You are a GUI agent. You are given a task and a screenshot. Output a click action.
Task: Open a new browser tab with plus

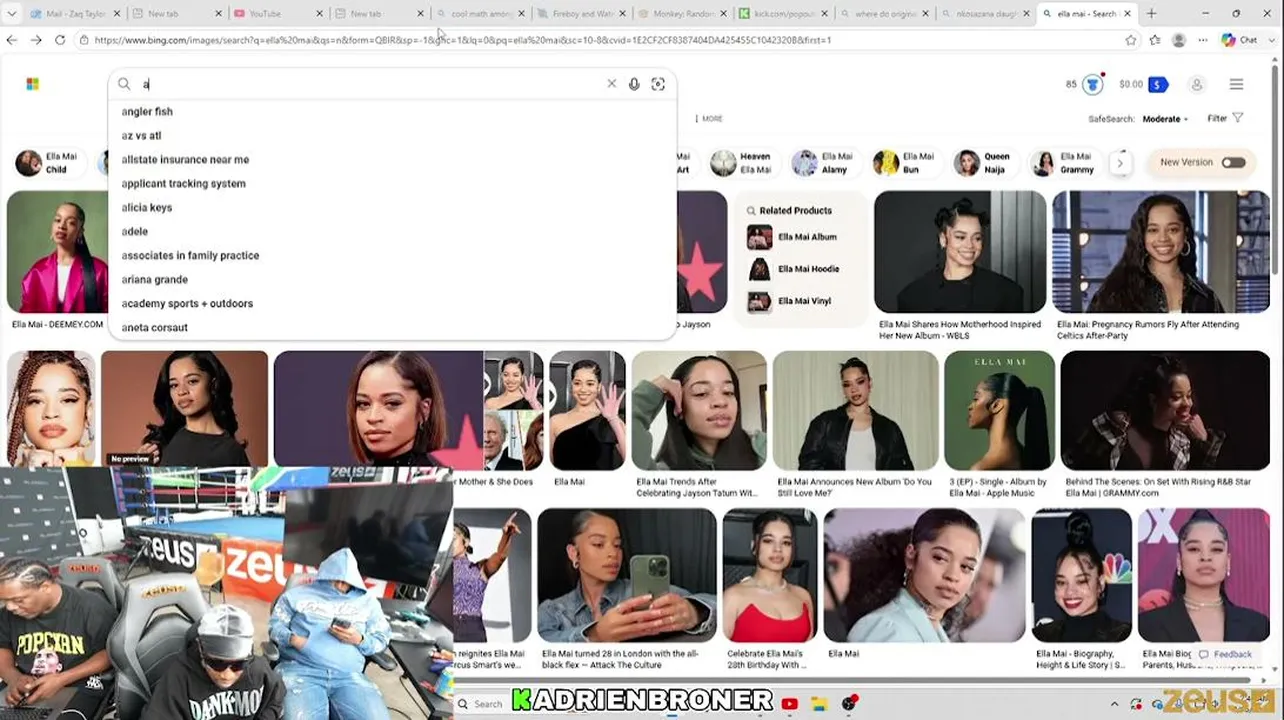(x=1151, y=13)
